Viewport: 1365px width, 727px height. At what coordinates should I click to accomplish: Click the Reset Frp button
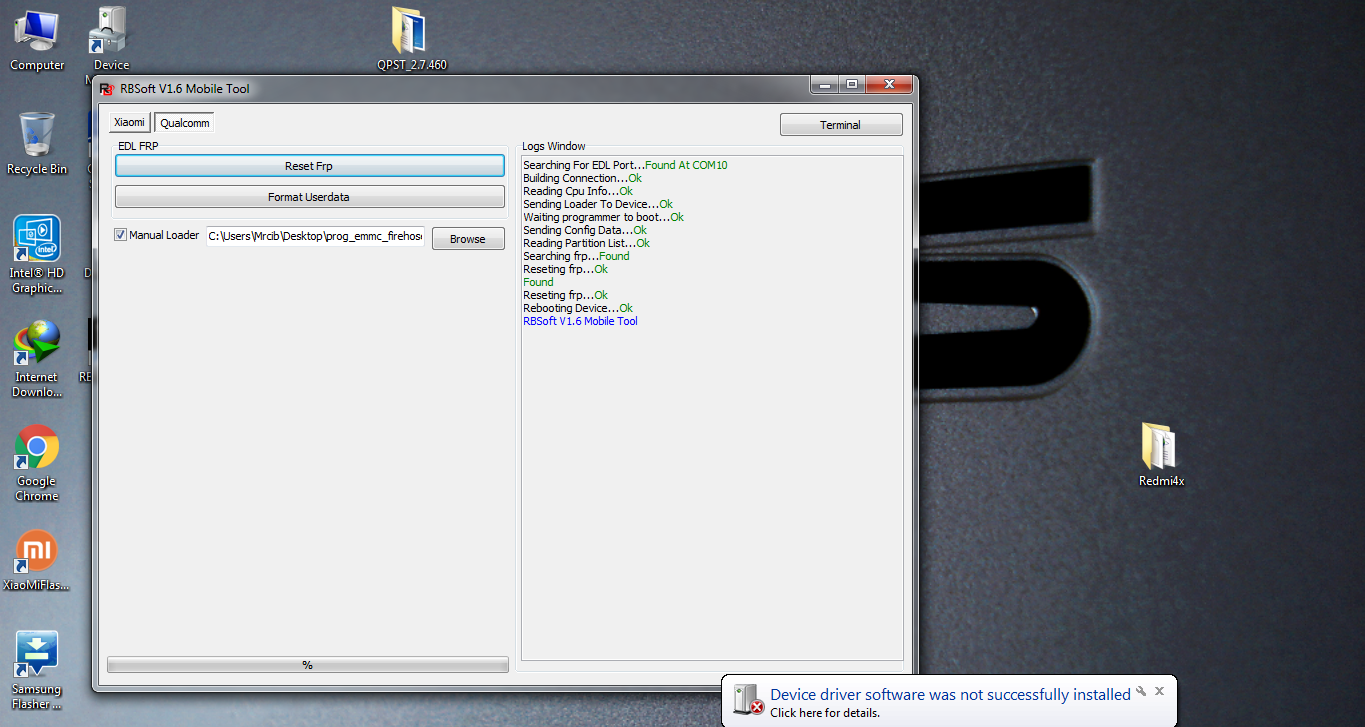pos(309,166)
